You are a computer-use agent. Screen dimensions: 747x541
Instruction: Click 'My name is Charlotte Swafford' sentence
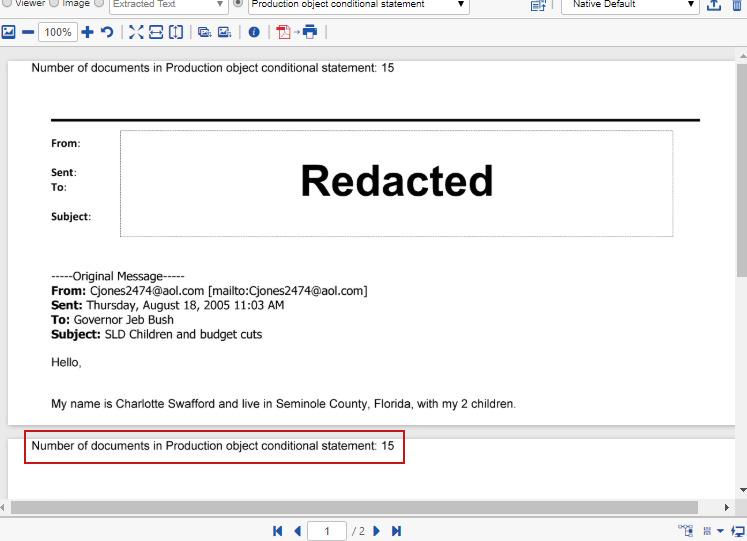pyautogui.click(x=283, y=404)
